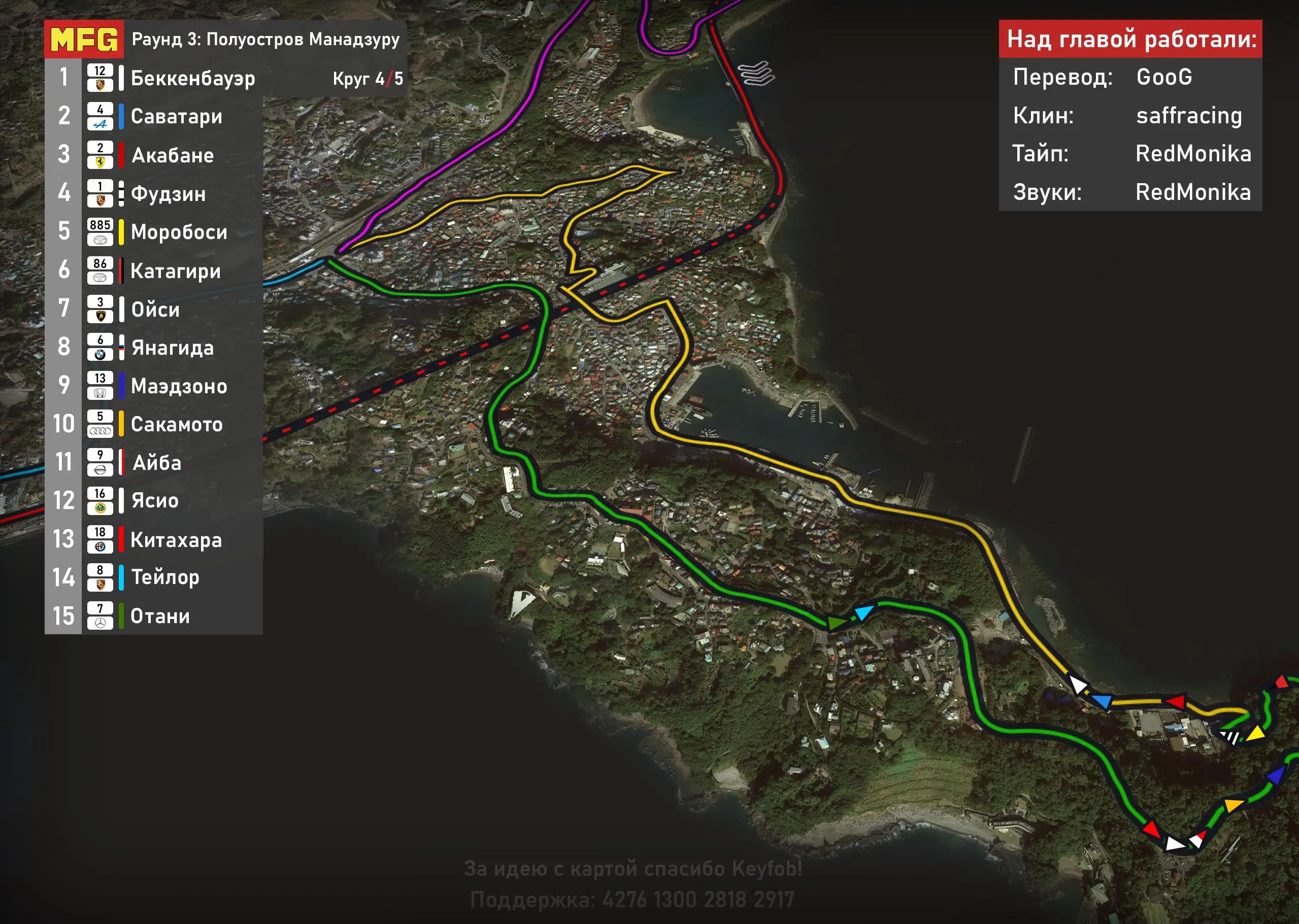Click the BMW logo beside Янагида
The height and width of the screenshot is (924, 1299).
pyautogui.click(x=99, y=355)
